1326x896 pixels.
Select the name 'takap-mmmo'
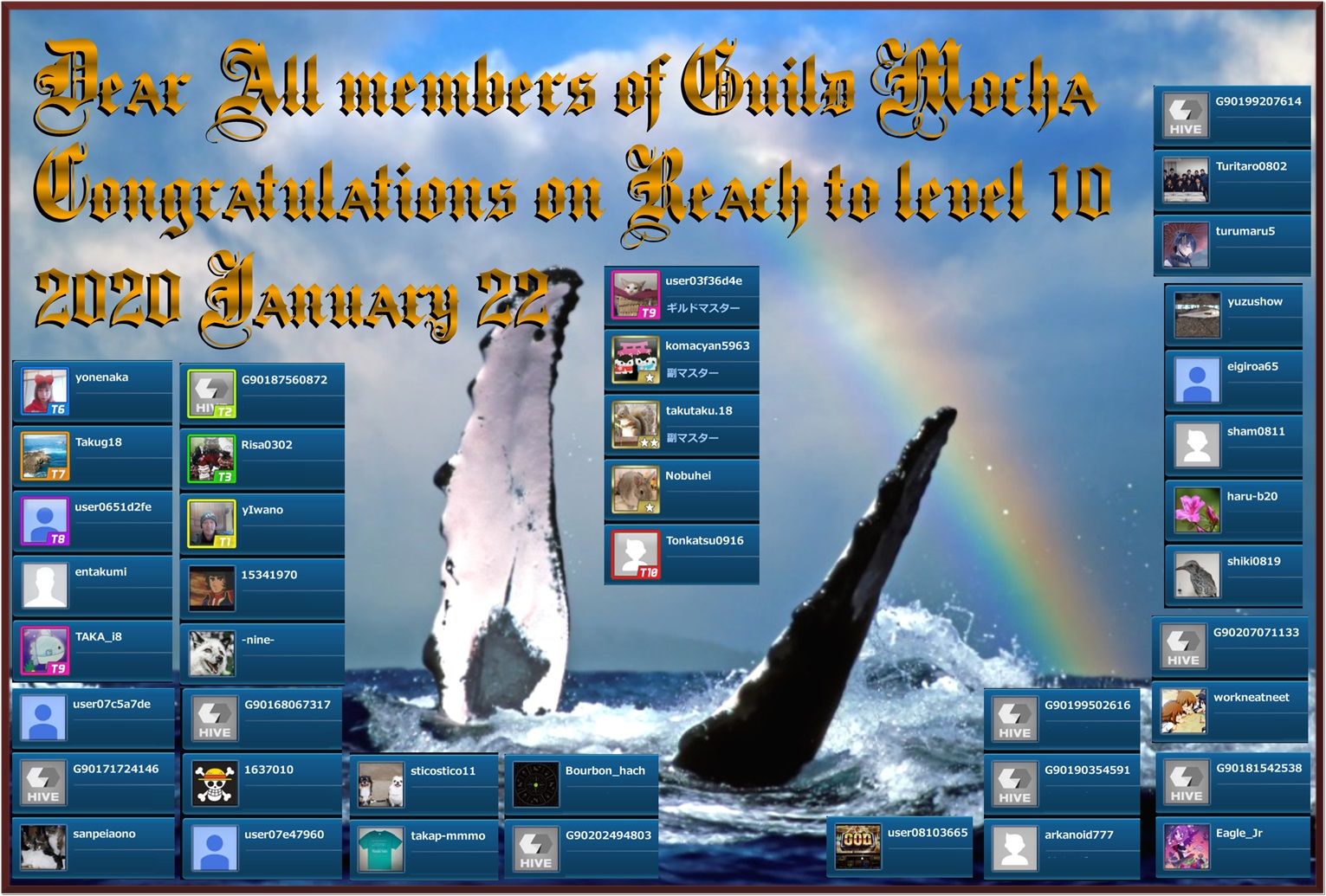pos(448,836)
